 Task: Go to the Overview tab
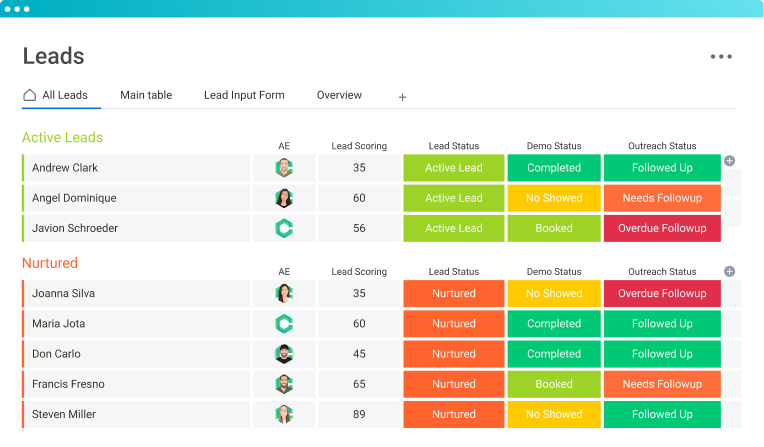point(339,95)
